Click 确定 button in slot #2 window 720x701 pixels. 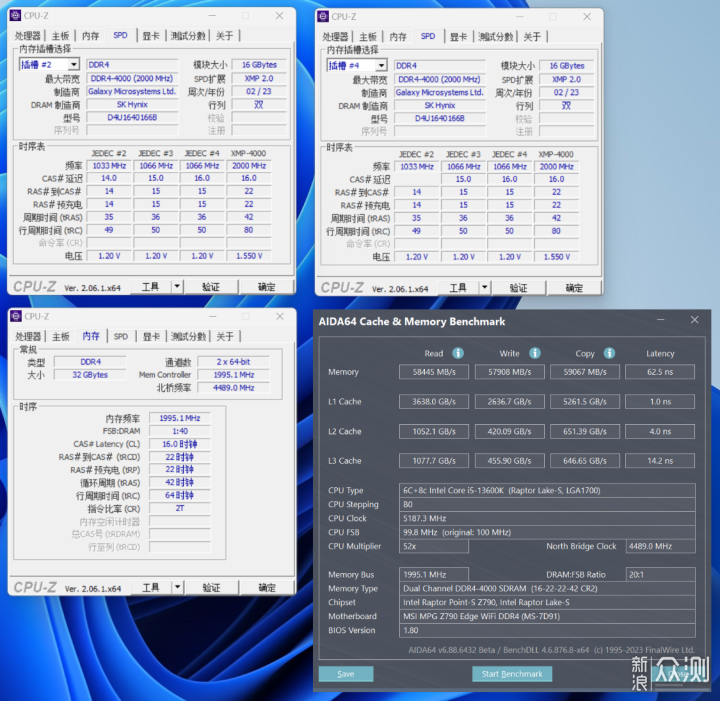click(x=266, y=287)
